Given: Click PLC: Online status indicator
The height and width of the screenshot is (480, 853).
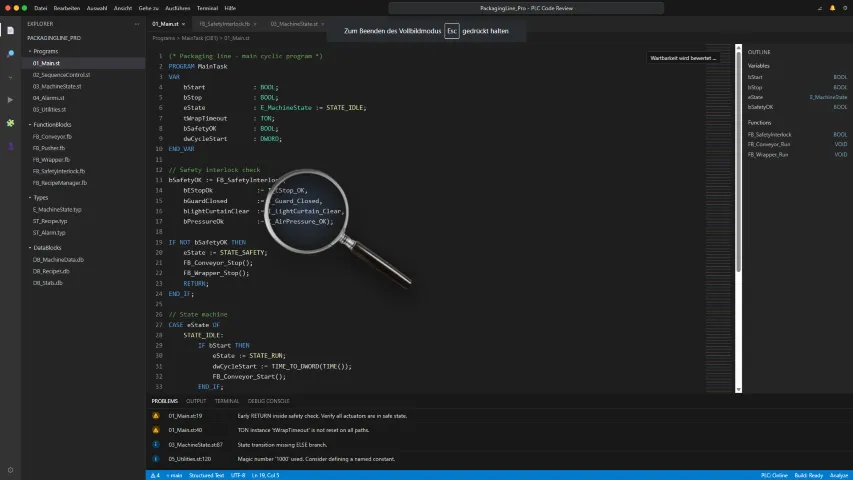Looking at the screenshot, I should pyautogui.click(x=774, y=475).
